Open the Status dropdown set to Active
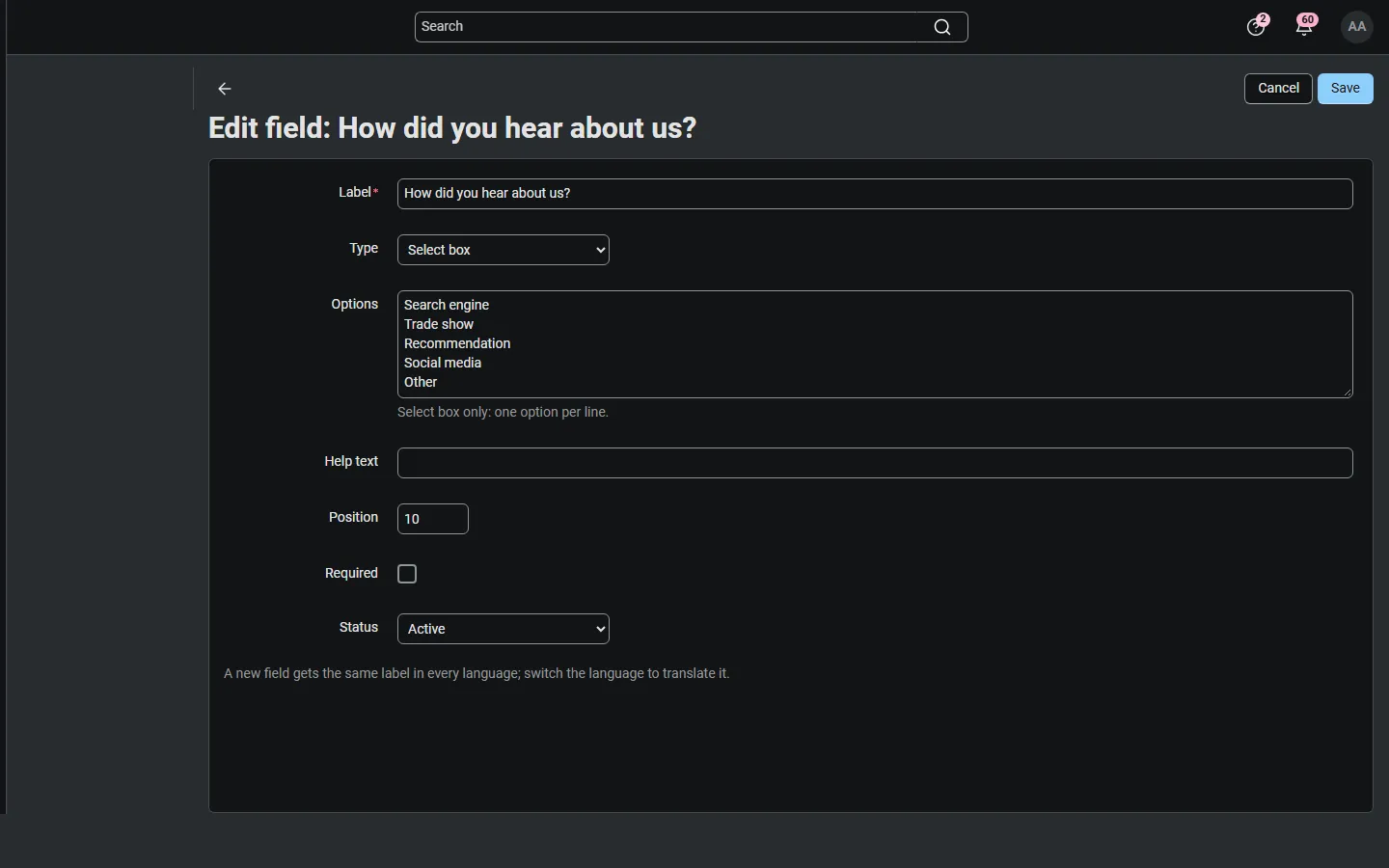The height and width of the screenshot is (868, 1389). pyautogui.click(x=504, y=629)
